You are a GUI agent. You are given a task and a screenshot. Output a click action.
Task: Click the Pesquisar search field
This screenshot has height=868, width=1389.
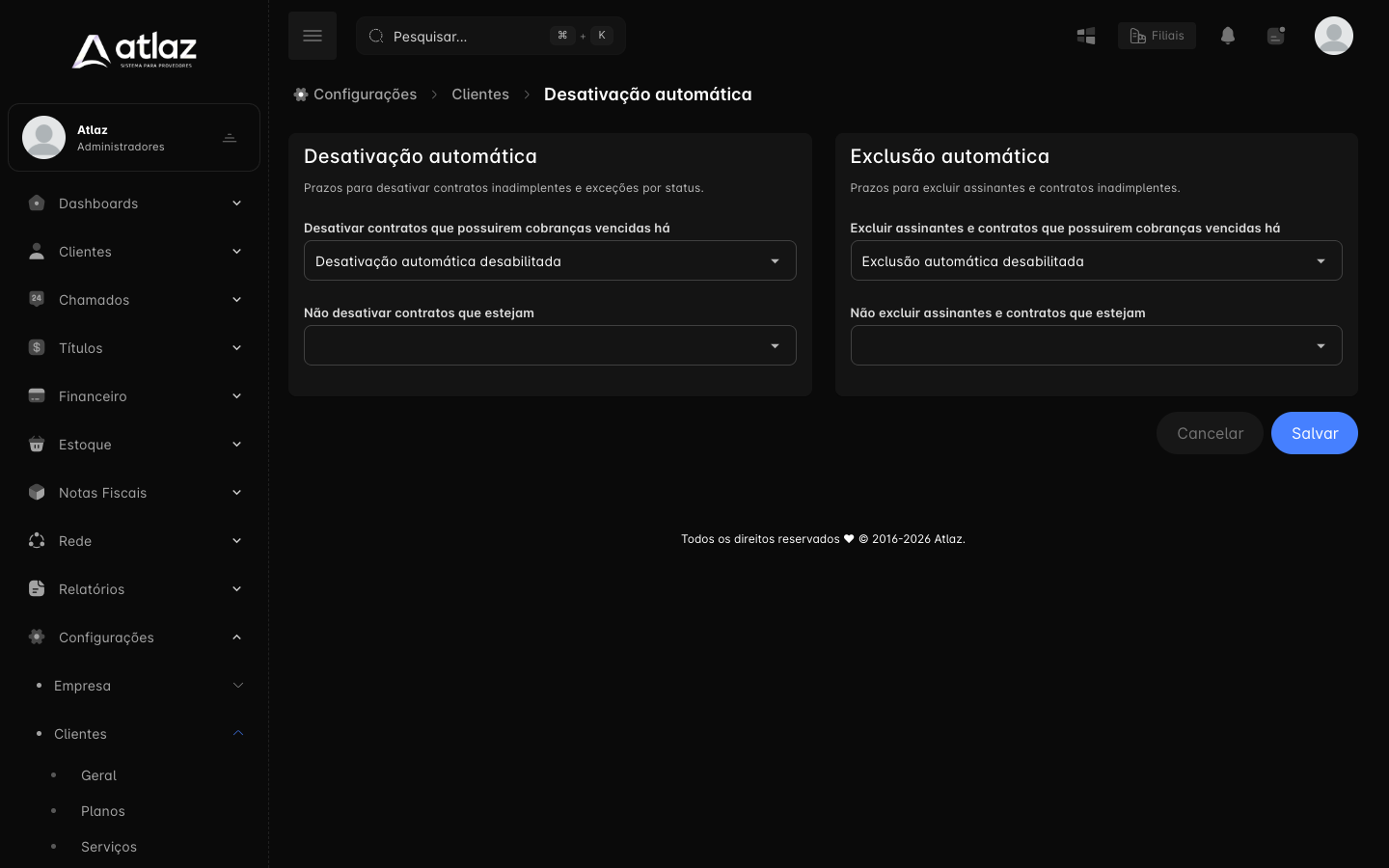[x=491, y=36]
